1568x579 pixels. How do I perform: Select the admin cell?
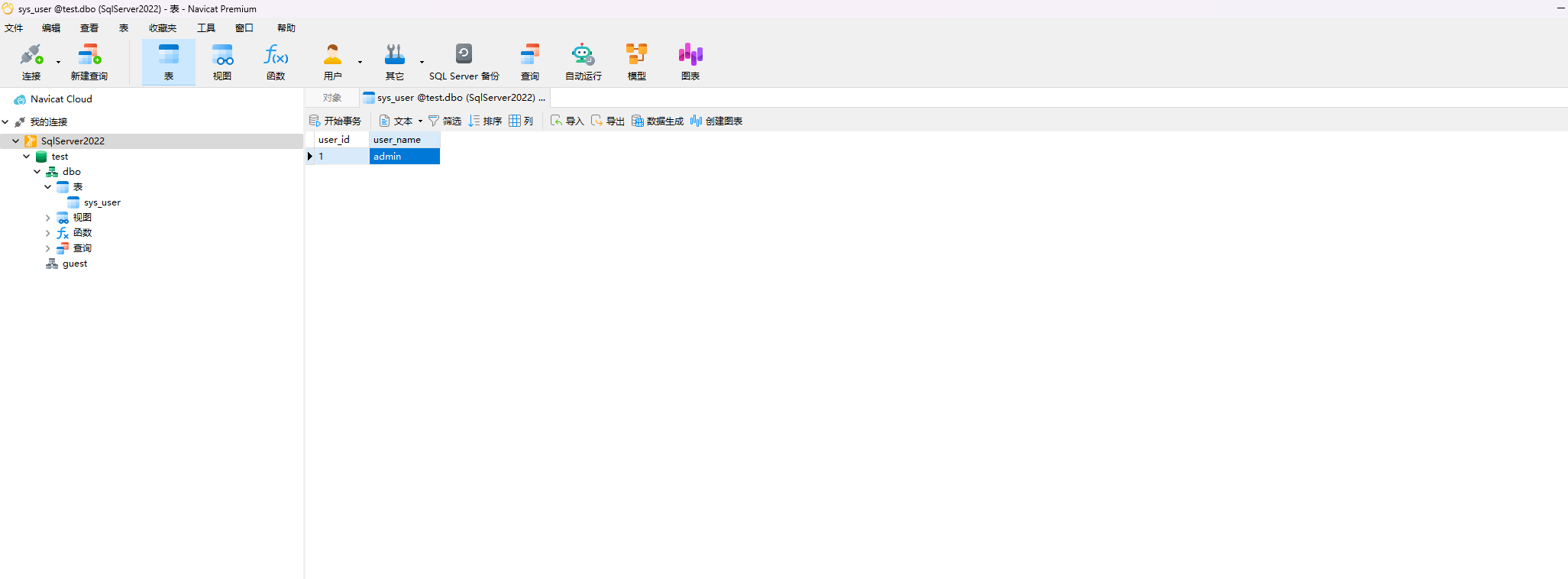click(x=405, y=156)
